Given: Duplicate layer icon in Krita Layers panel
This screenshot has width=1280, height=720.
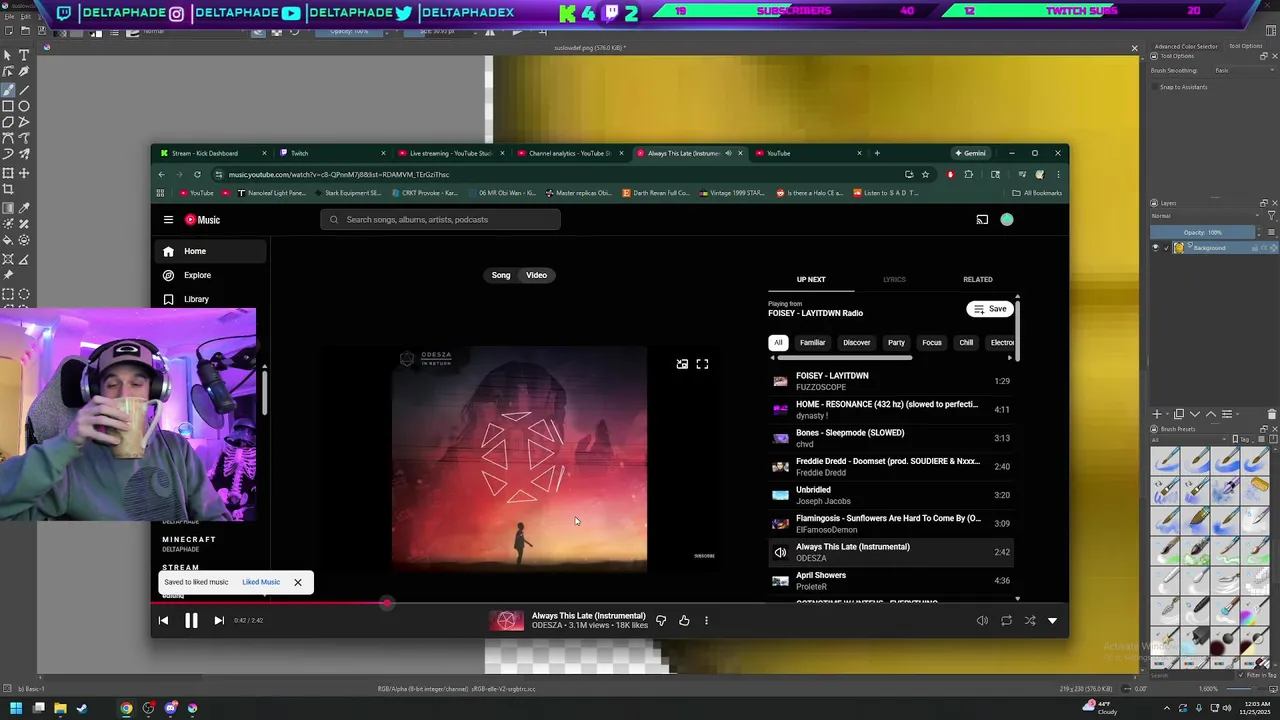Looking at the screenshot, I should (1179, 413).
